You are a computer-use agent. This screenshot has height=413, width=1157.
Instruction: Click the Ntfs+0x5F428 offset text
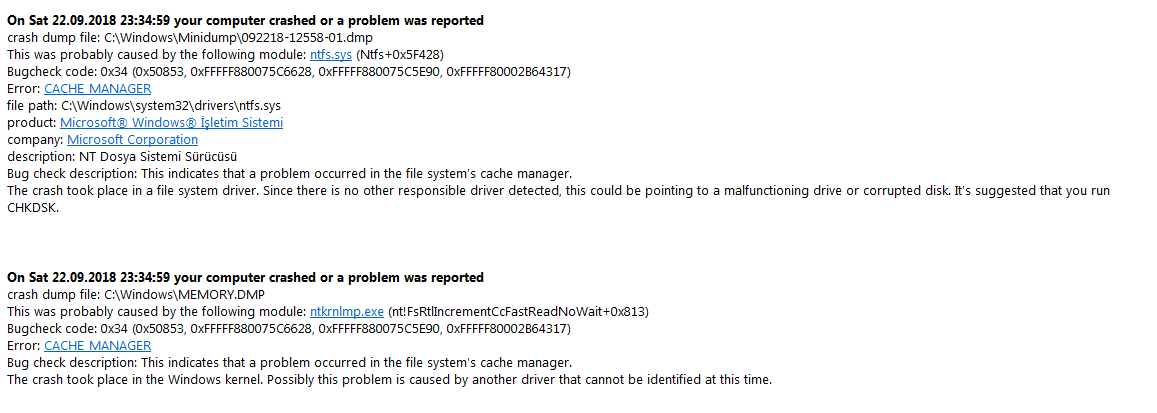point(399,55)
